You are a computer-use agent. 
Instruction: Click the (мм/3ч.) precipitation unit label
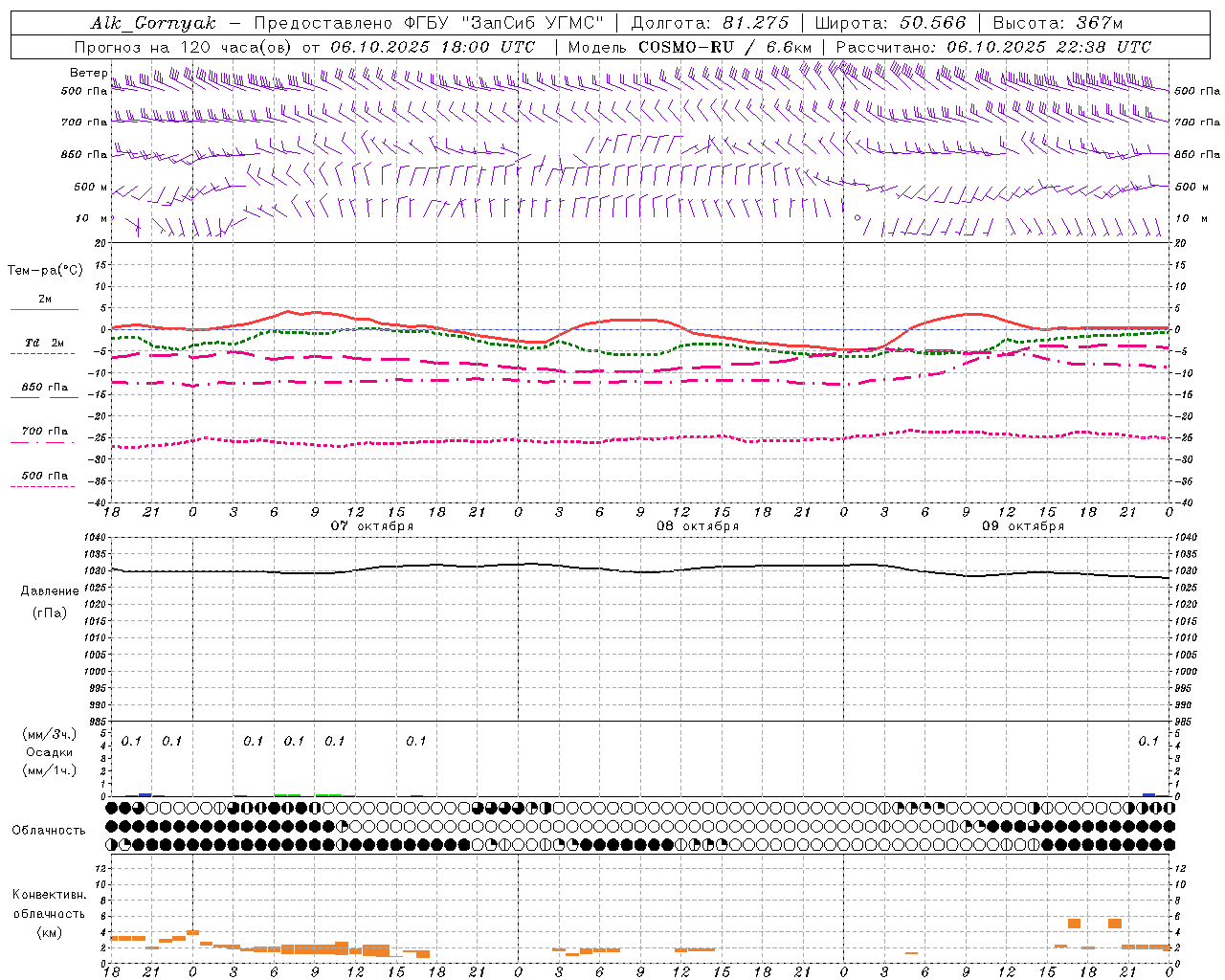[x=50, y=734]
